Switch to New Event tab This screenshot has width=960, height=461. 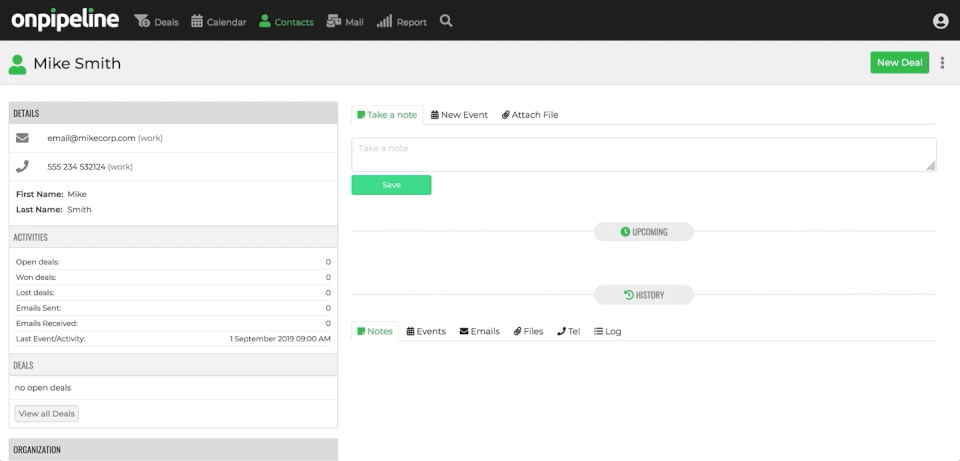459,114
